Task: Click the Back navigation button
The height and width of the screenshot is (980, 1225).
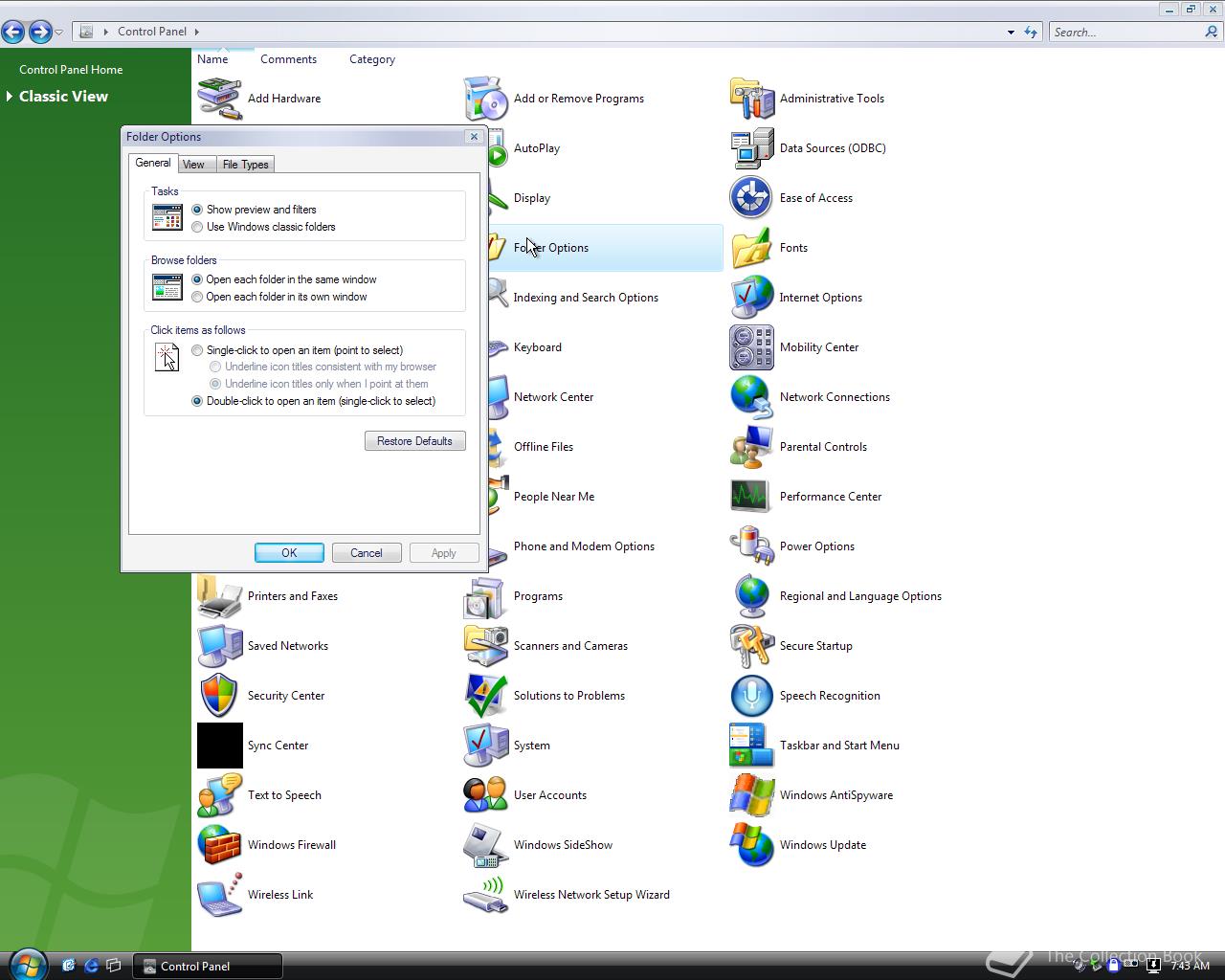Action: (x=13, y=32)
